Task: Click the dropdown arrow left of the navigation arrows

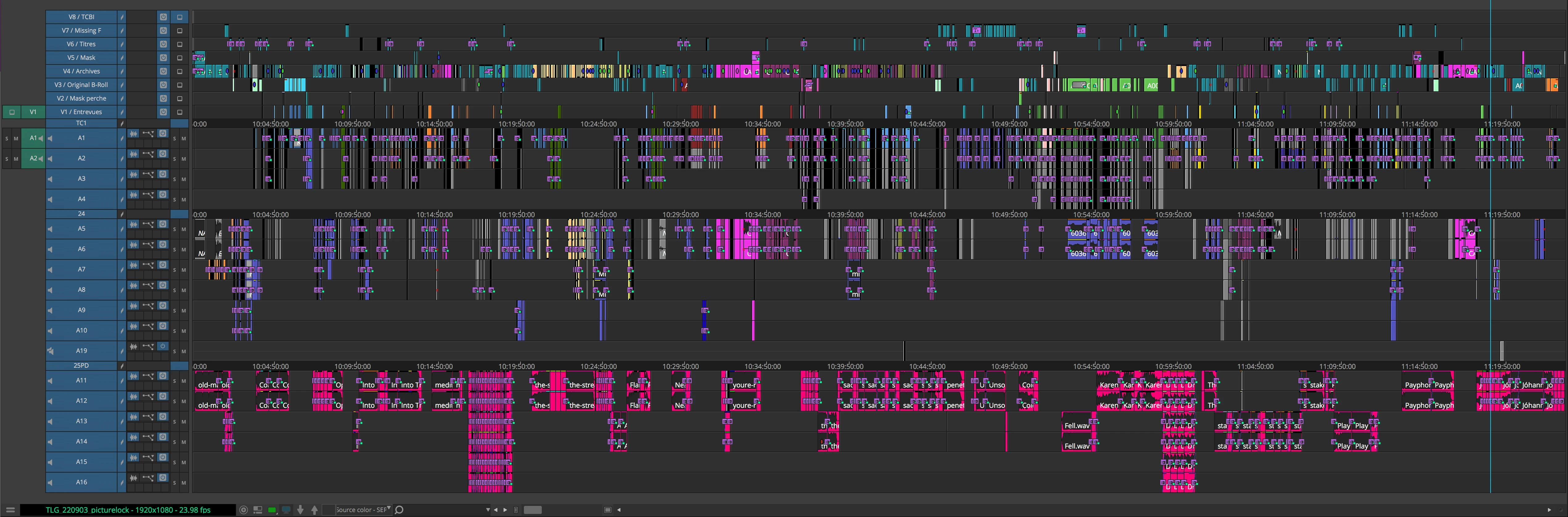Action: (x=489, y=510)
